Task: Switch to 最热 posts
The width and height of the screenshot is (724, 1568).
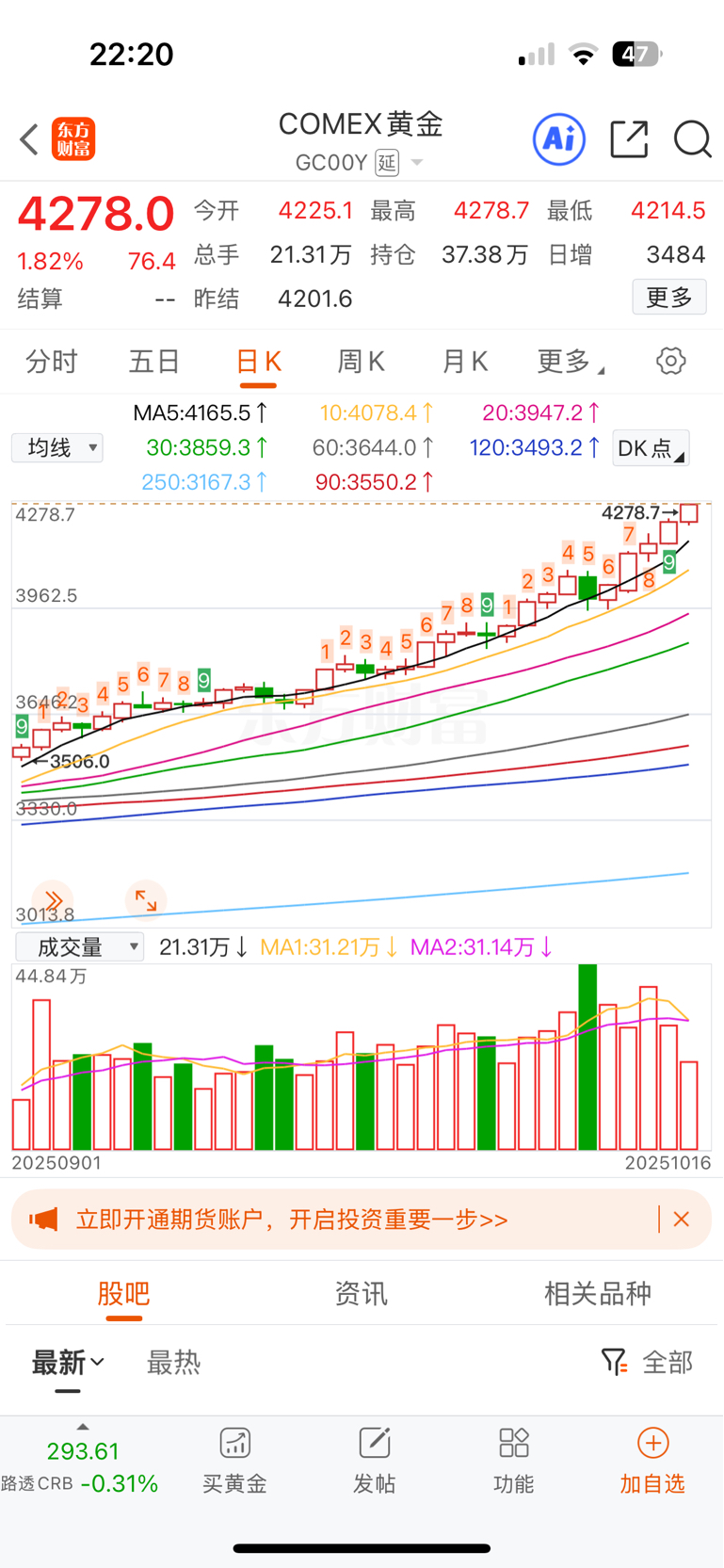Action: point(173,1363)
